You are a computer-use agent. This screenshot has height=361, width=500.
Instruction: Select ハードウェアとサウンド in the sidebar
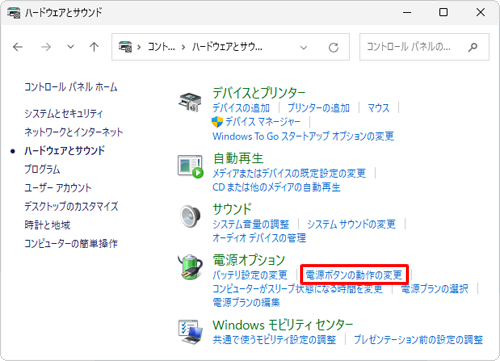pyautogui.click(x=64, y=151)
